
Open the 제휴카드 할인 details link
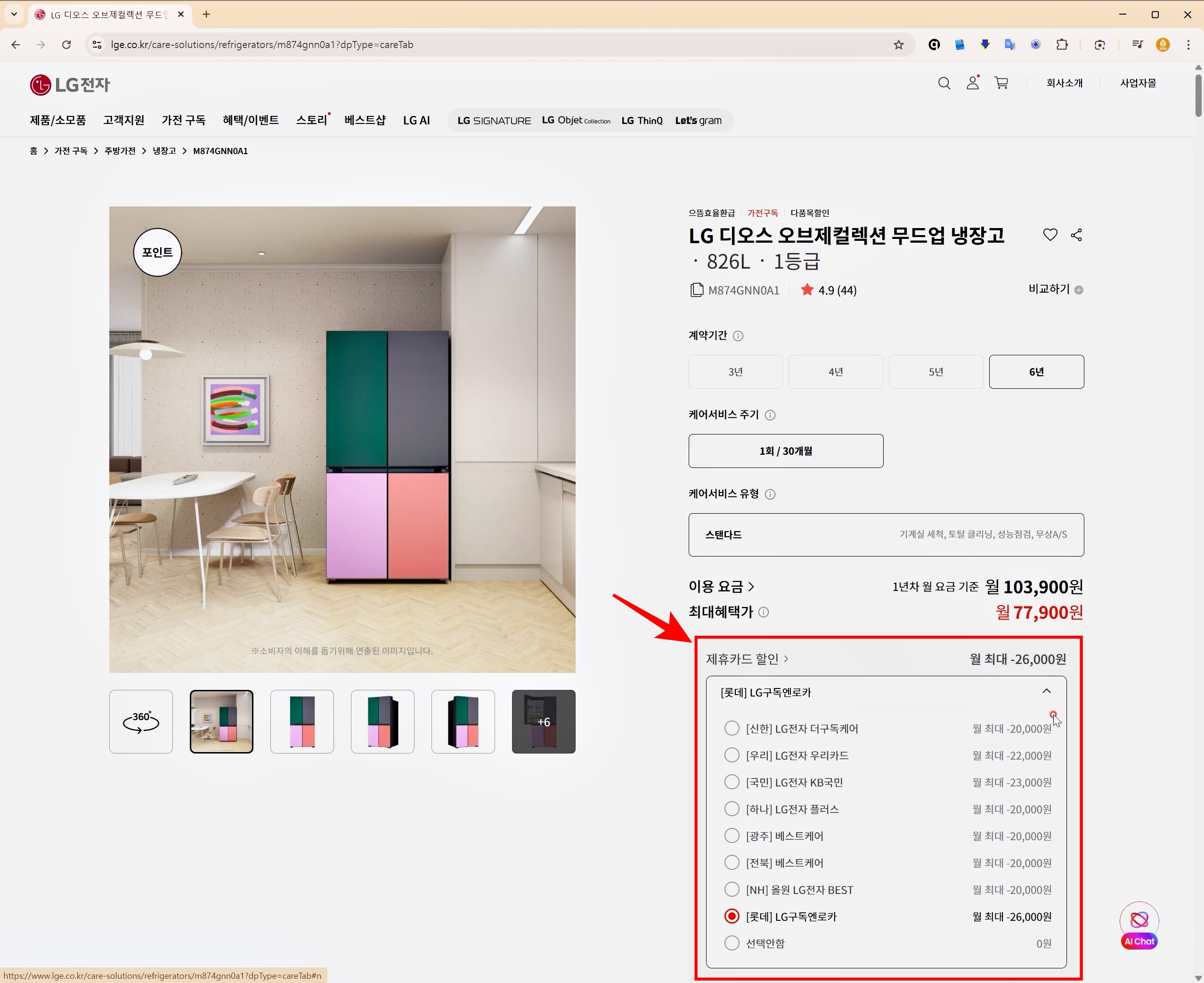(747, 659)
